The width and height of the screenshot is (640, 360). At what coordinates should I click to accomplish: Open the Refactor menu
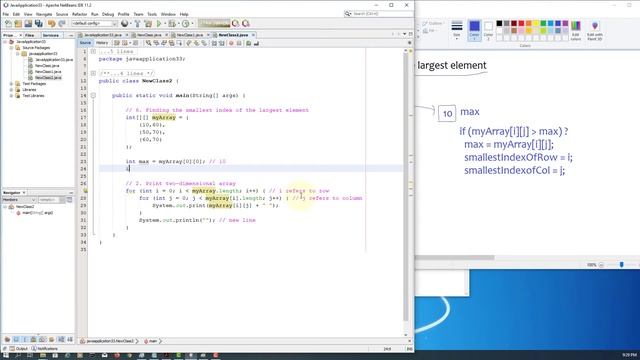[x=80, y=14]
